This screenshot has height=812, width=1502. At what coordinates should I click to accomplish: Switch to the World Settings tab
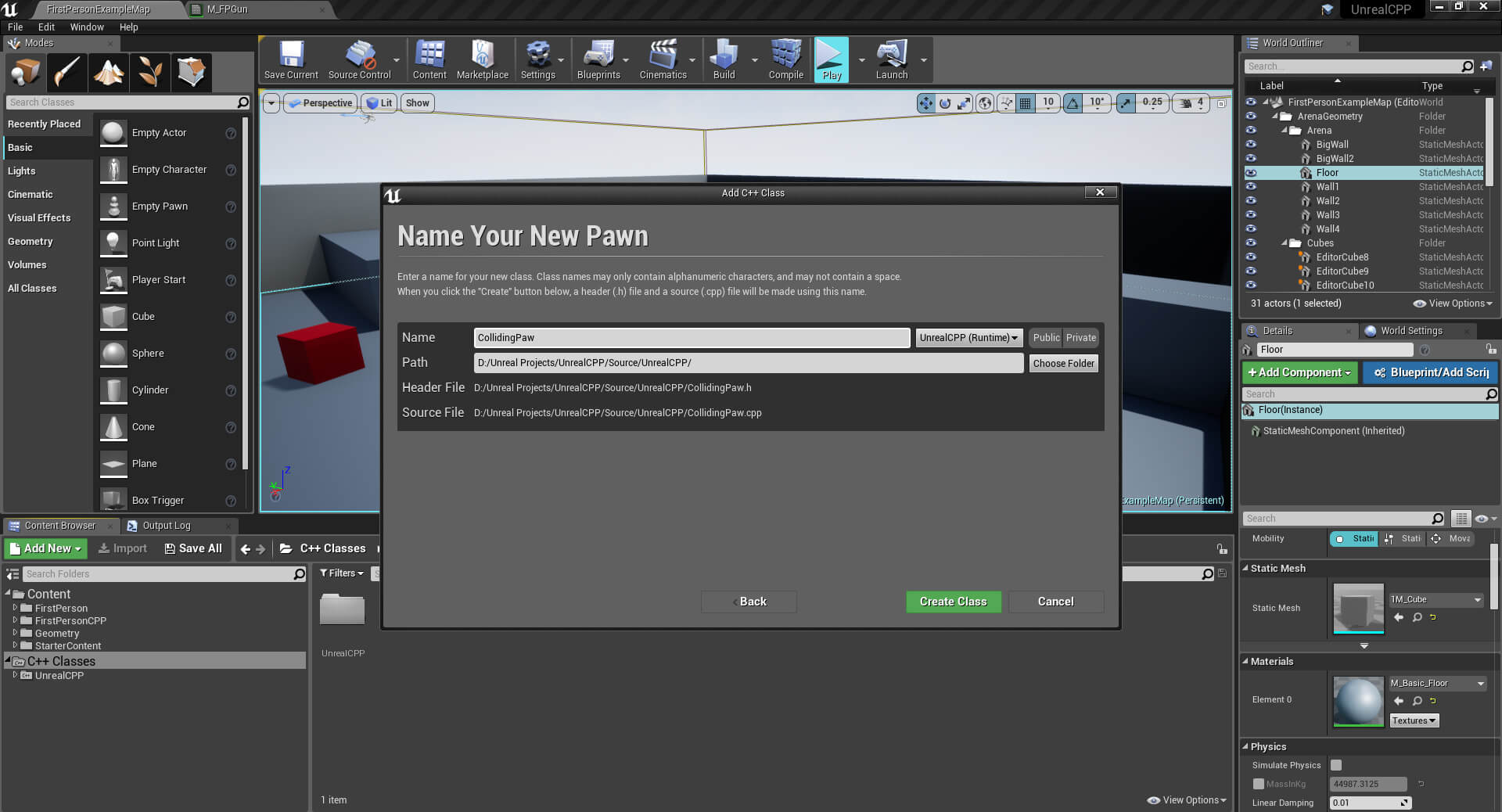tap(1410, 331)
